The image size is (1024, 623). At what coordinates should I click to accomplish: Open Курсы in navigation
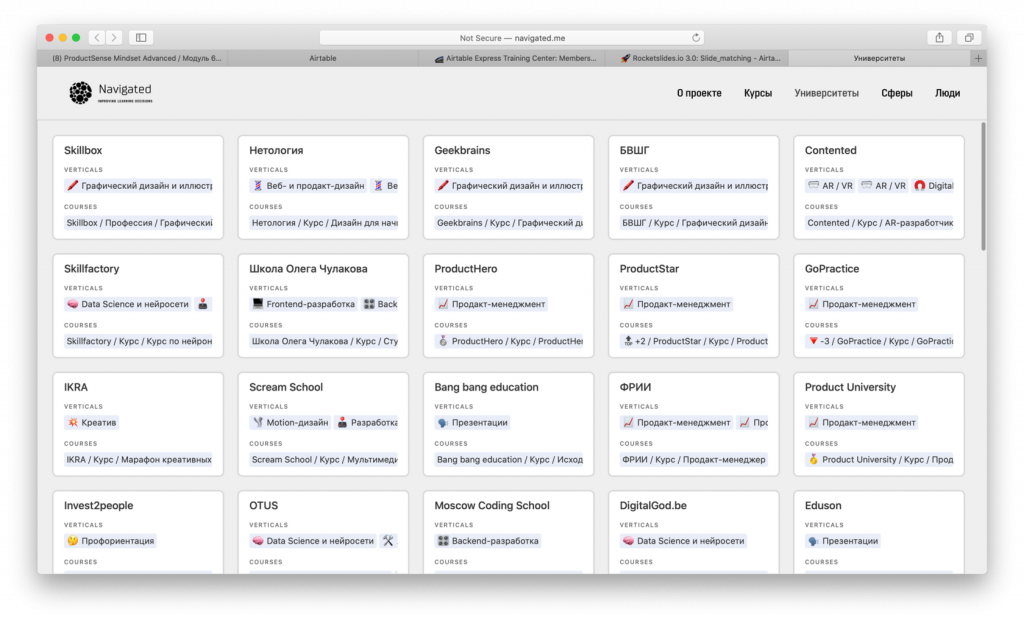click(758, 93)
